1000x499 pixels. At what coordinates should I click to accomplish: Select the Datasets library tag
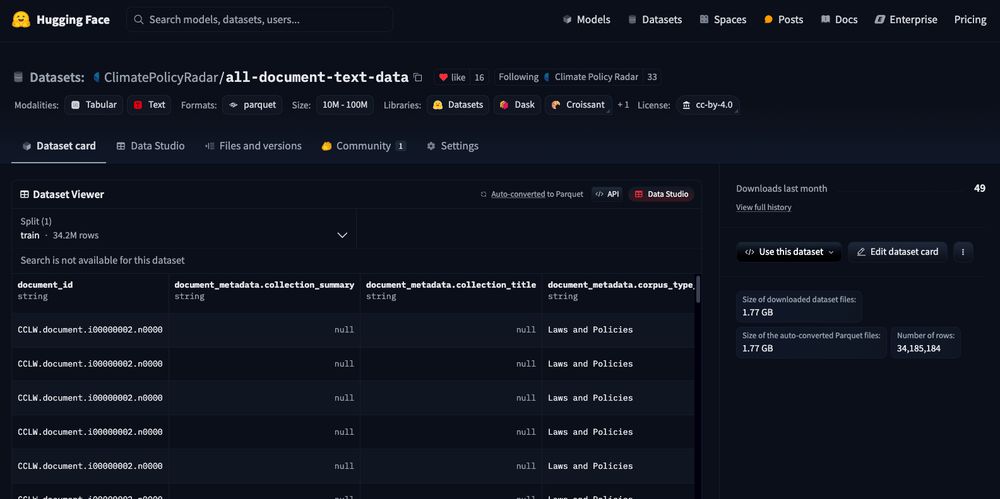458,105
